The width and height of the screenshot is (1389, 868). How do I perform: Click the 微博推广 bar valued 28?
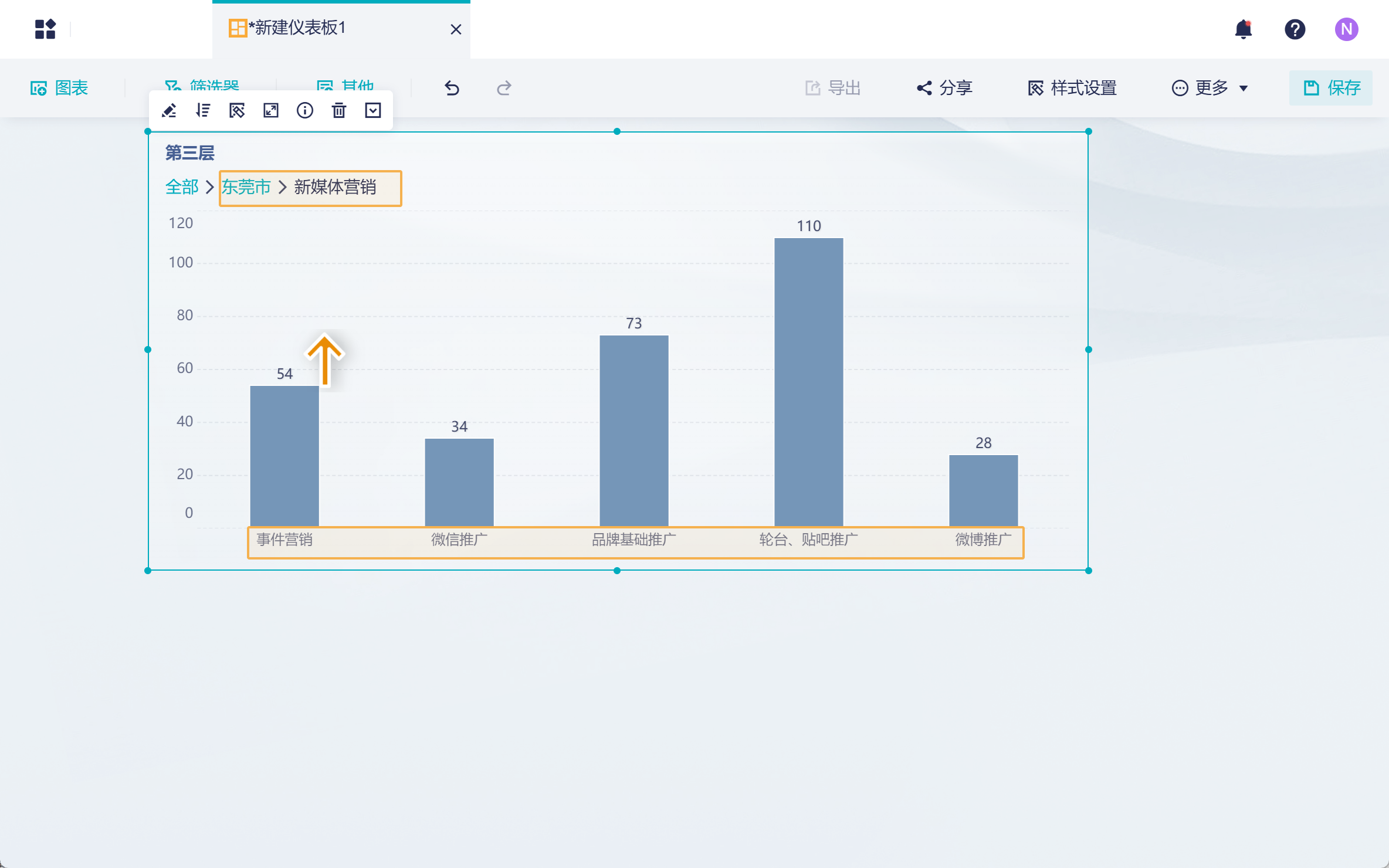(x=984, y=491)
